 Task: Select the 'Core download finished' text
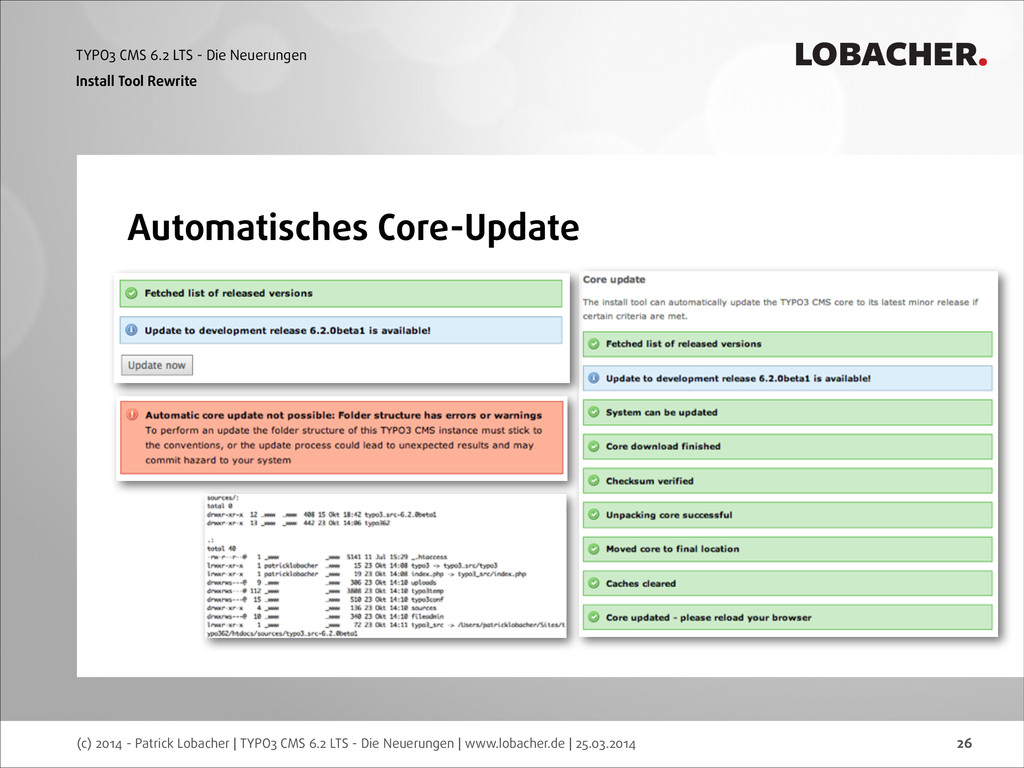pos(663,447)
